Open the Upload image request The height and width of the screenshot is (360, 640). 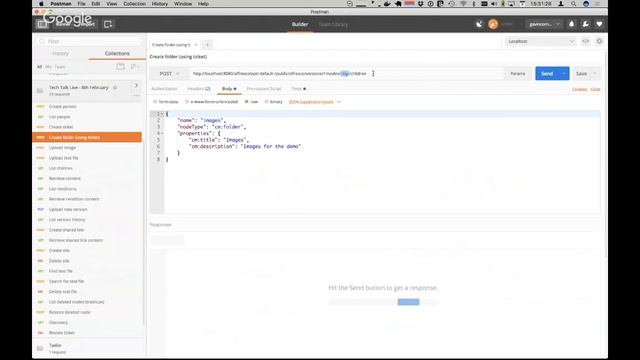(87, 148)
